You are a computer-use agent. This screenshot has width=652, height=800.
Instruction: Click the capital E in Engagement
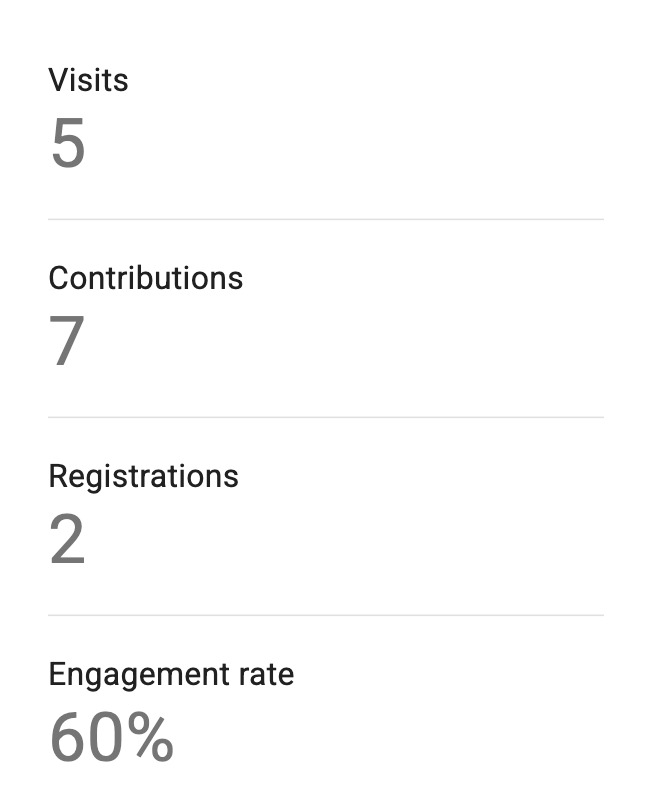(57, 674)
